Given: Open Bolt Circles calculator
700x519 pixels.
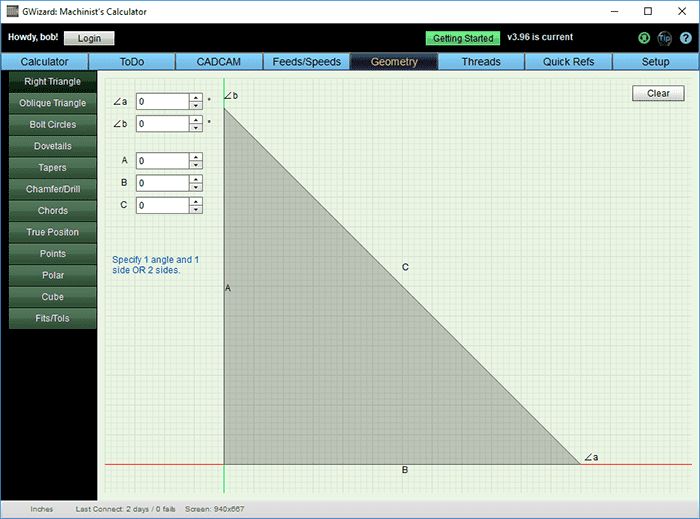Looking at the screenshot, I should pyautogui.click(x=53, y=125).
